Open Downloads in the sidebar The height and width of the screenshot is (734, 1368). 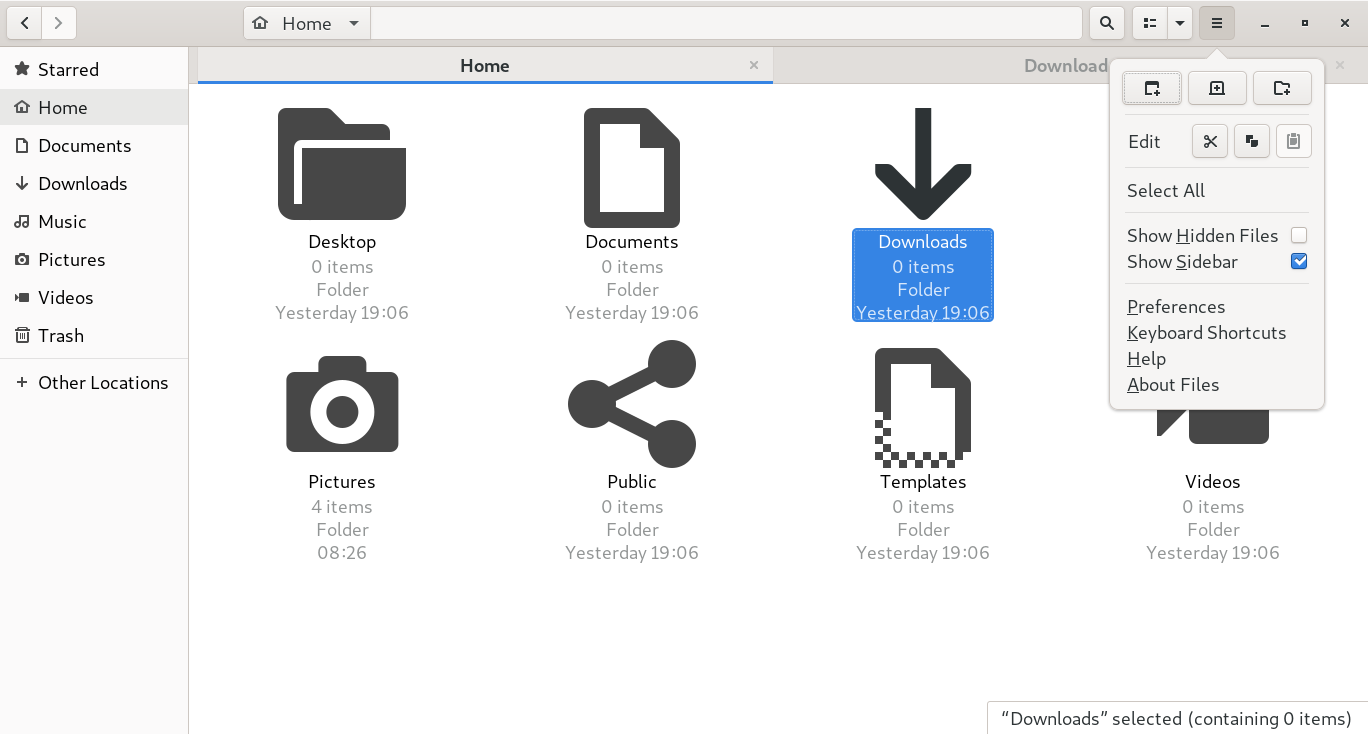click(x=94, y=184)
